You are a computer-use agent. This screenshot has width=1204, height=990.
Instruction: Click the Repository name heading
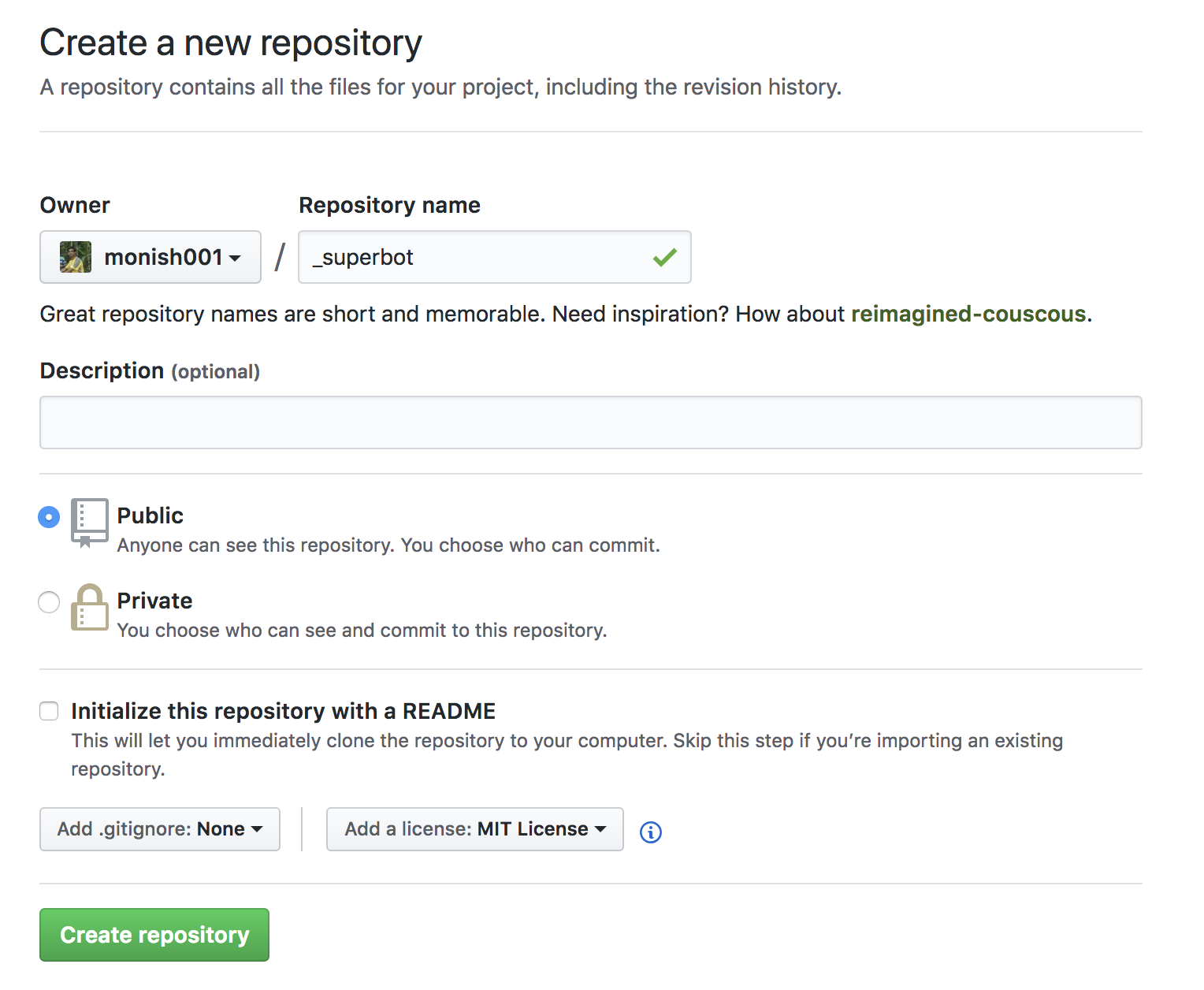point(389,205)
